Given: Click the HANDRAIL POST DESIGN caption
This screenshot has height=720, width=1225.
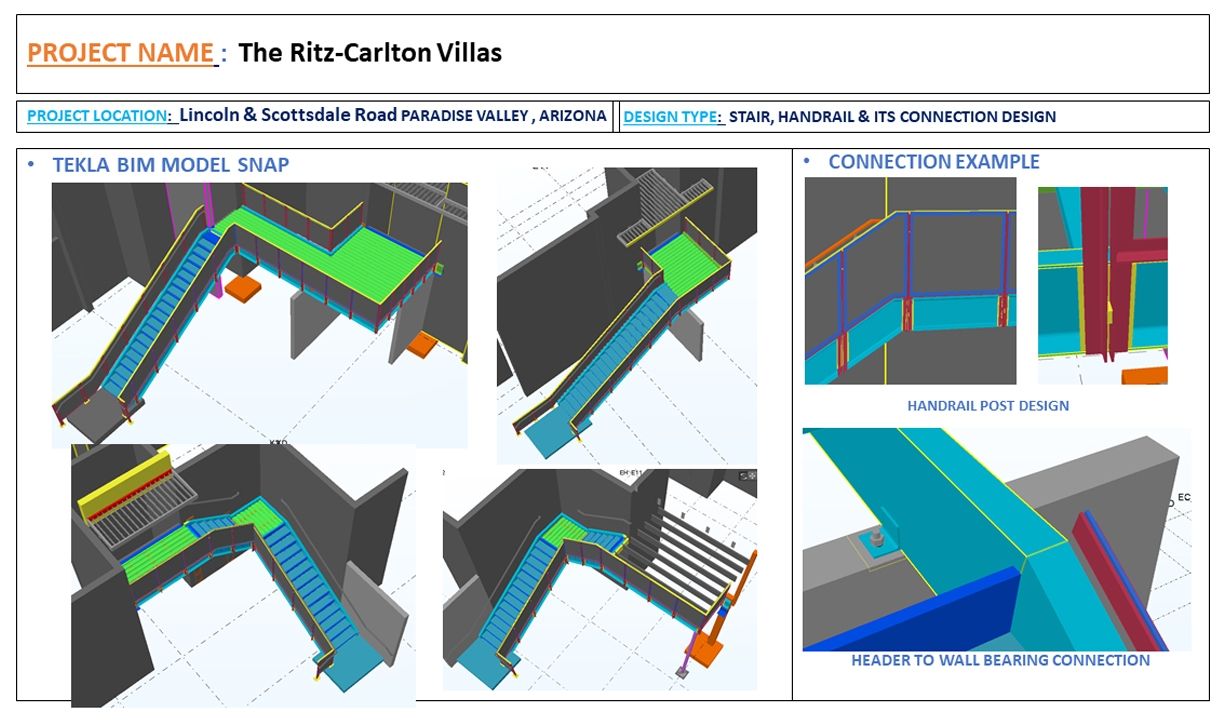Looking at the screenshot, I should pos(988,406).
